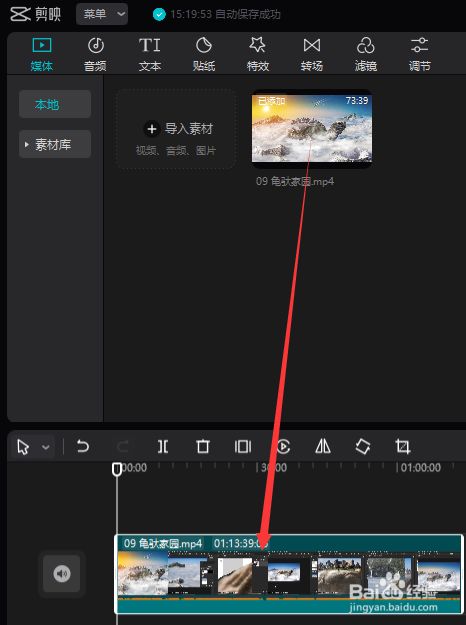Open the 特效 effects panel

point(258,54)
